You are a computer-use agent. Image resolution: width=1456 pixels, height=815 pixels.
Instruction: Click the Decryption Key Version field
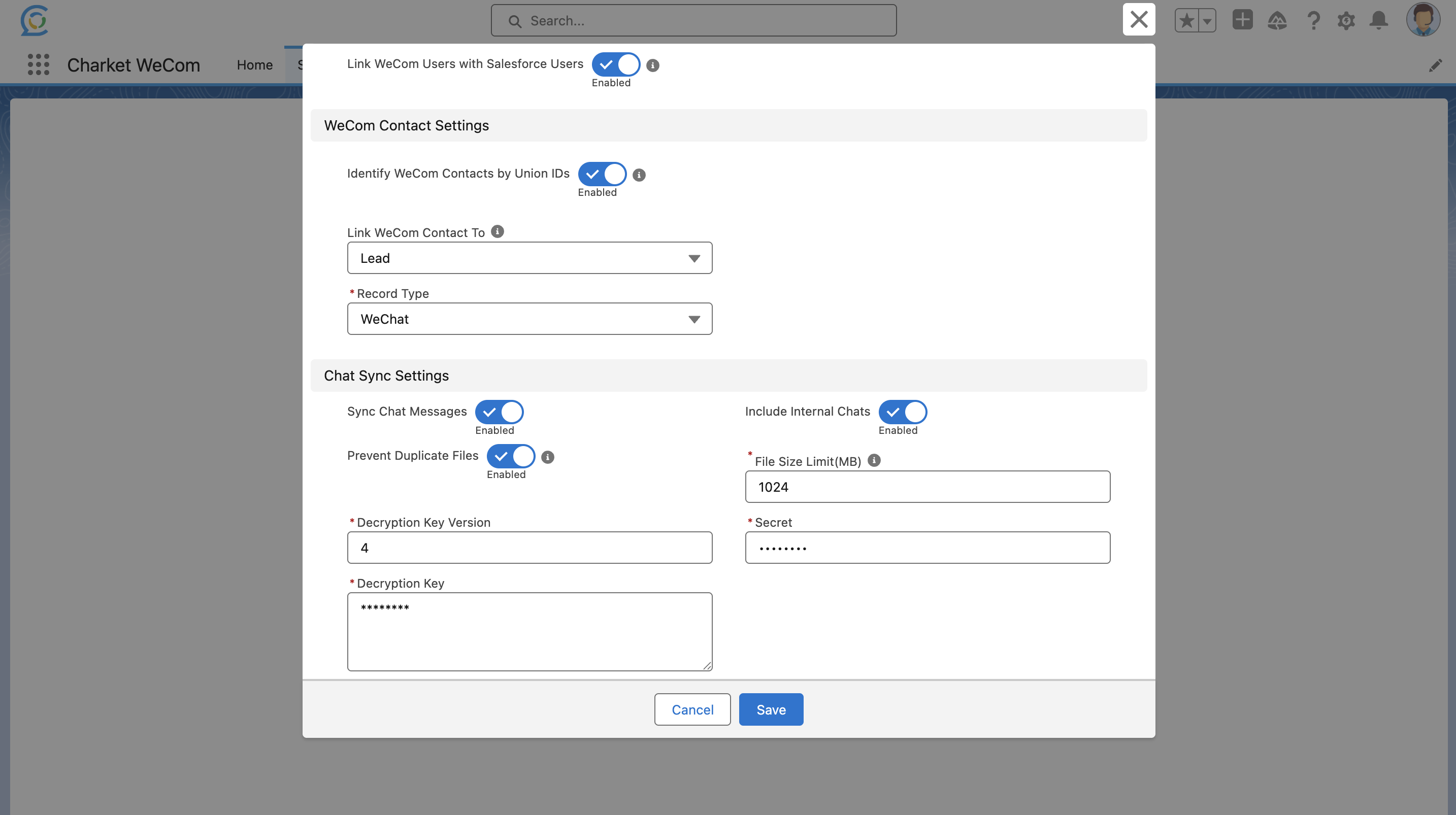[529, 547]
